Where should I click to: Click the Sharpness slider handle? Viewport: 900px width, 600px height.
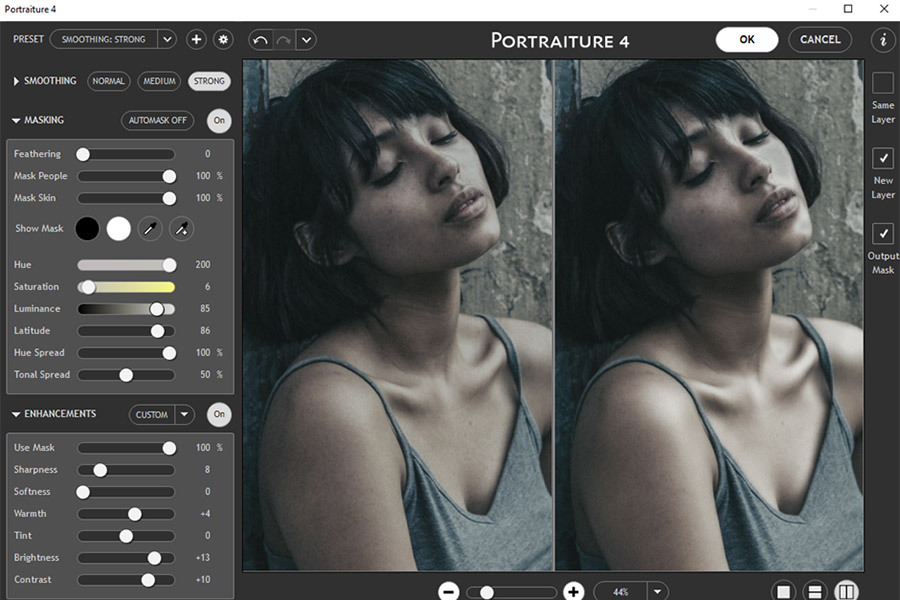pos(100,470)
